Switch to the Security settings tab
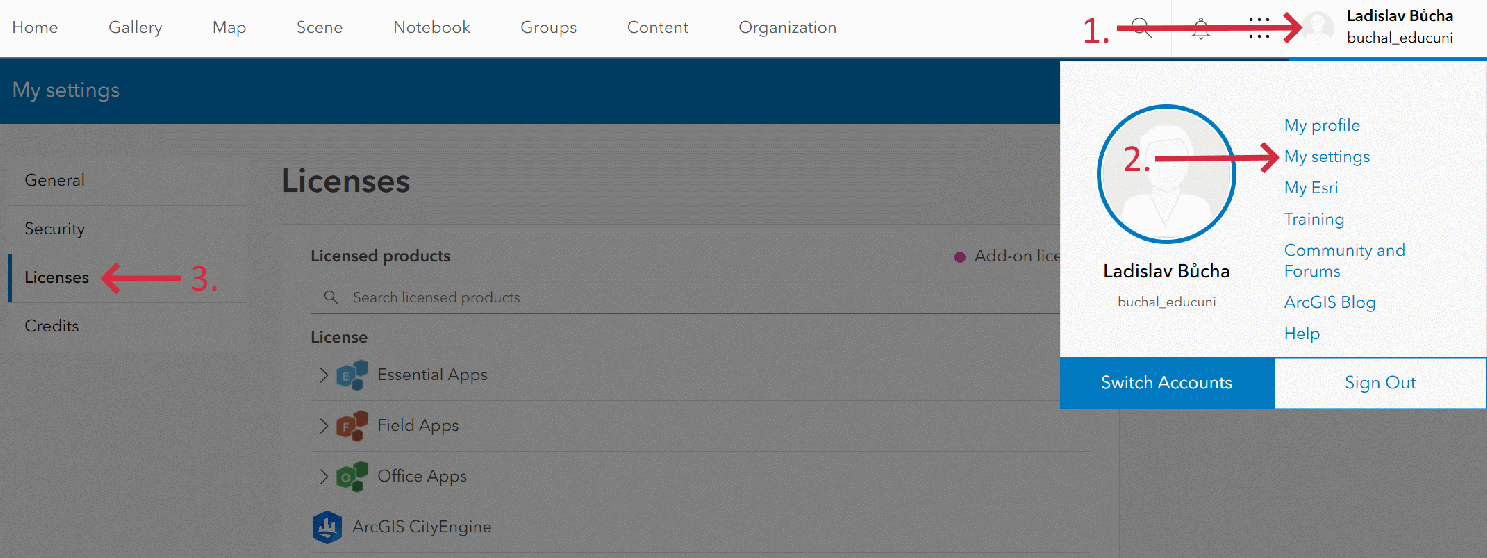This screenshot has height=558, width=1487. [54, 229]
